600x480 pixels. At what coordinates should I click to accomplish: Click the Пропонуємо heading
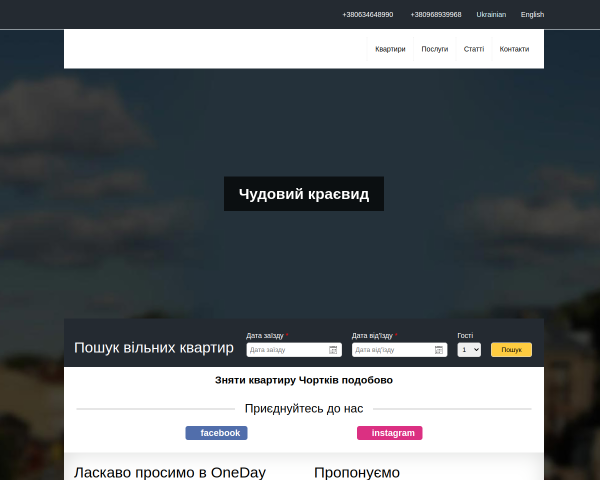[357, 473]
